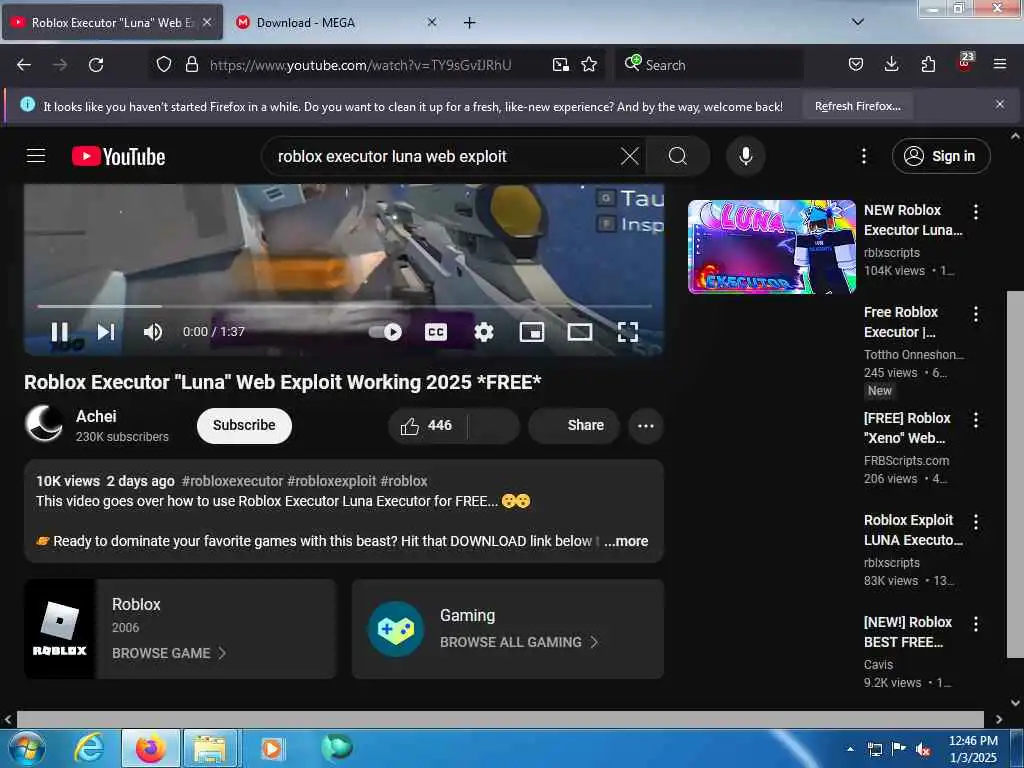Reload the current page

pos(96,65)
